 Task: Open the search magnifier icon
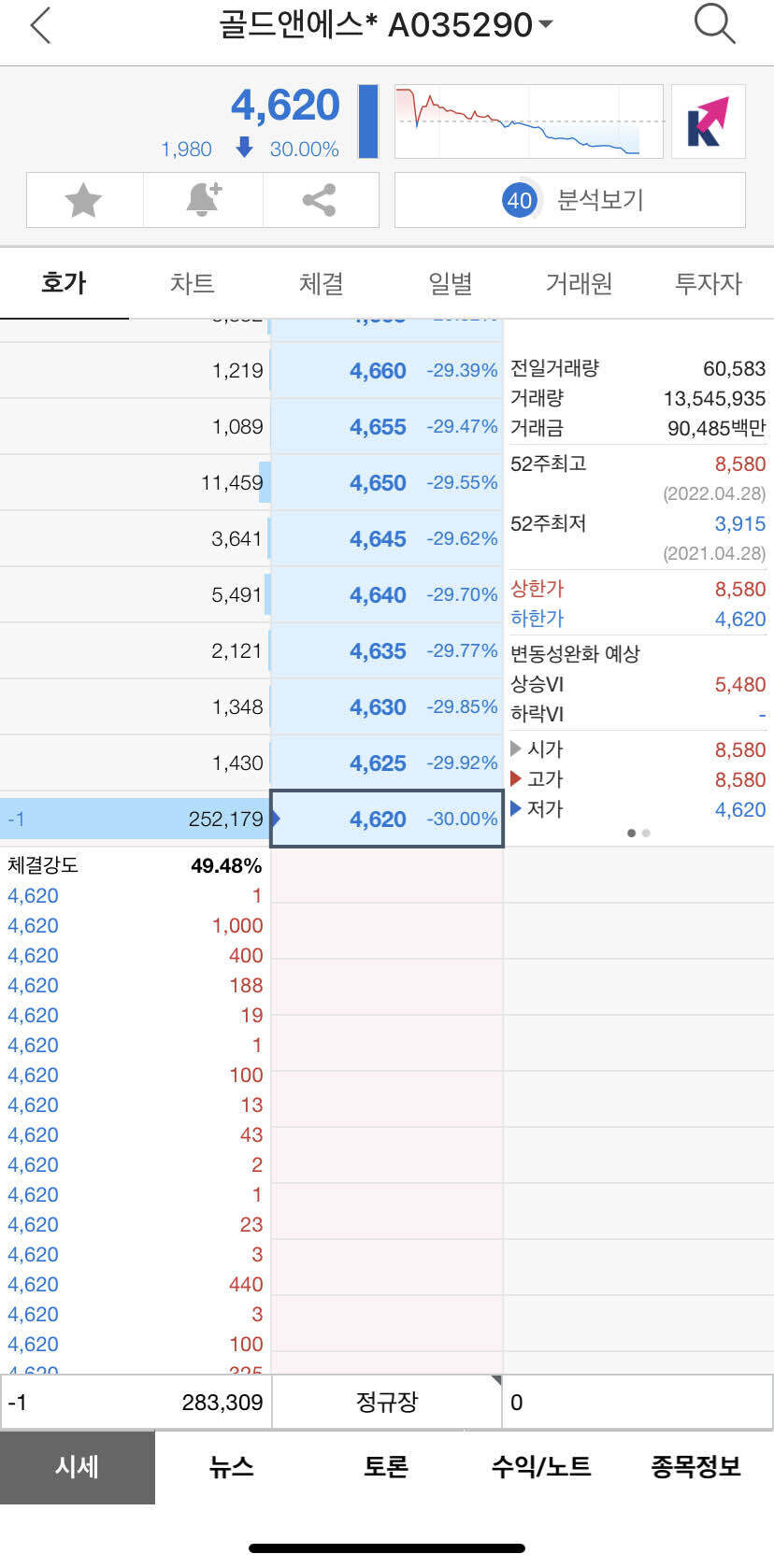715,24
